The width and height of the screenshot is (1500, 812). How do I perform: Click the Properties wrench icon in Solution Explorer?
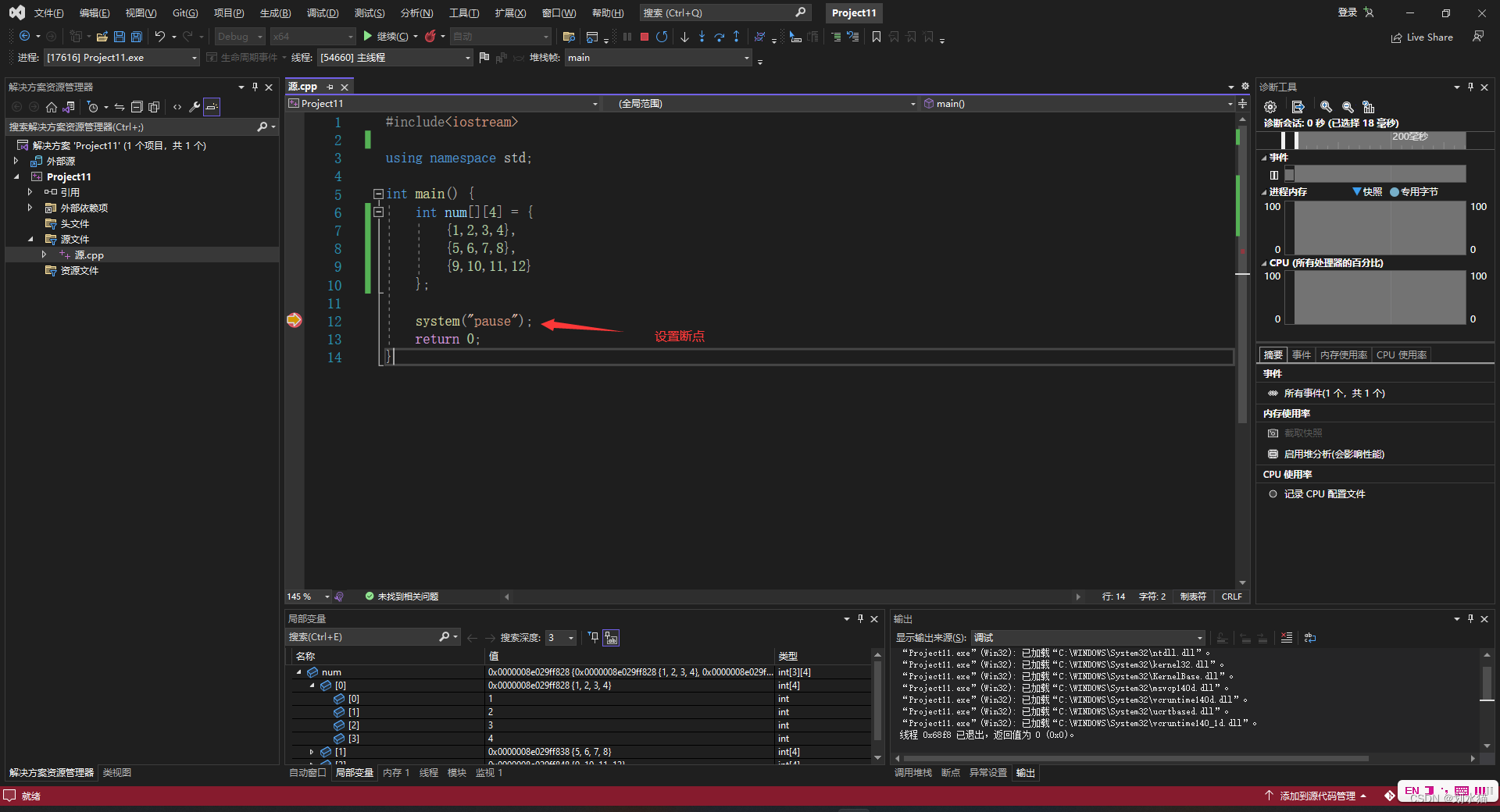(x=195, y=107)
